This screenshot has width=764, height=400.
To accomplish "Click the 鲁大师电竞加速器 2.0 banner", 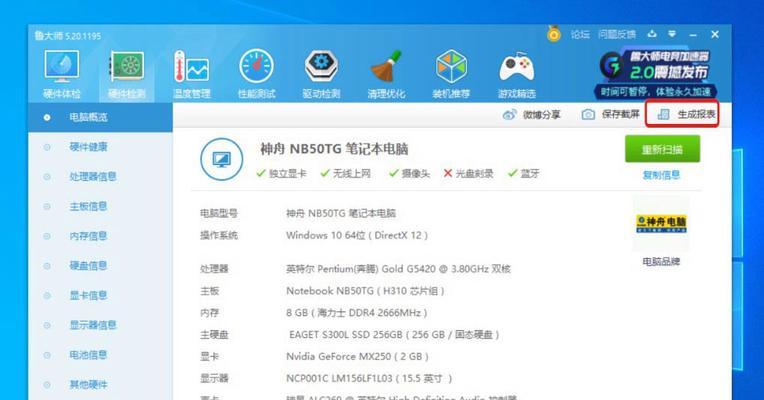I will (656, 74).
